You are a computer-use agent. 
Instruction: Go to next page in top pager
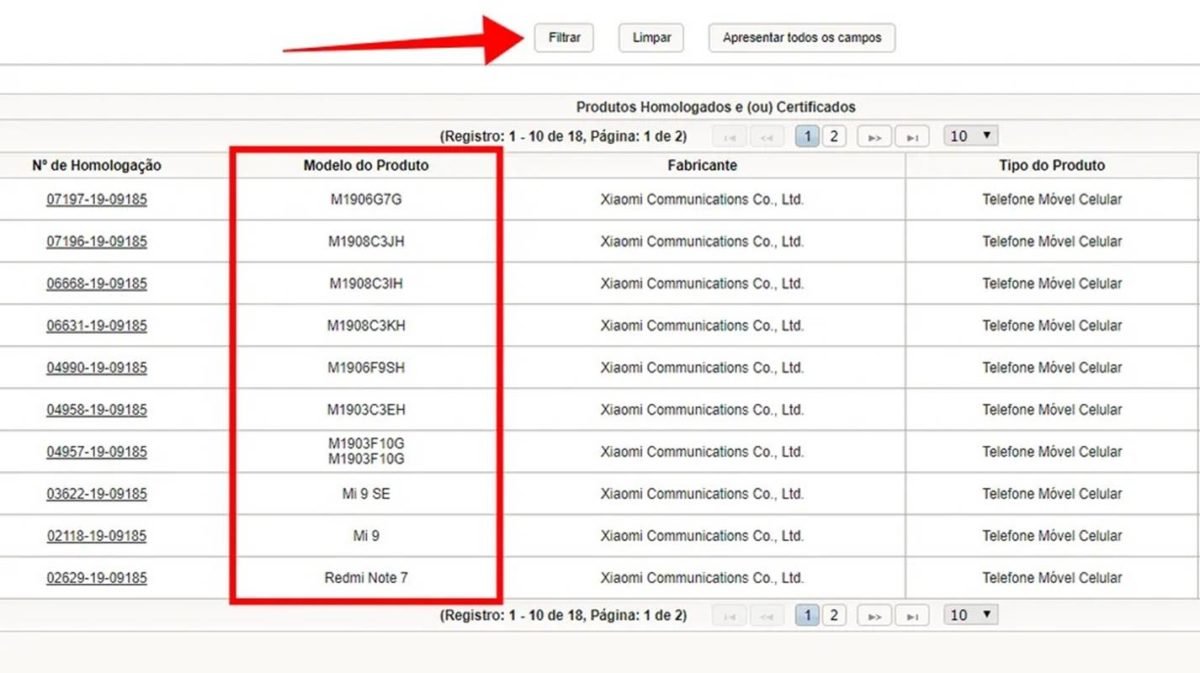pyautogui.click(x=875, y=137)
